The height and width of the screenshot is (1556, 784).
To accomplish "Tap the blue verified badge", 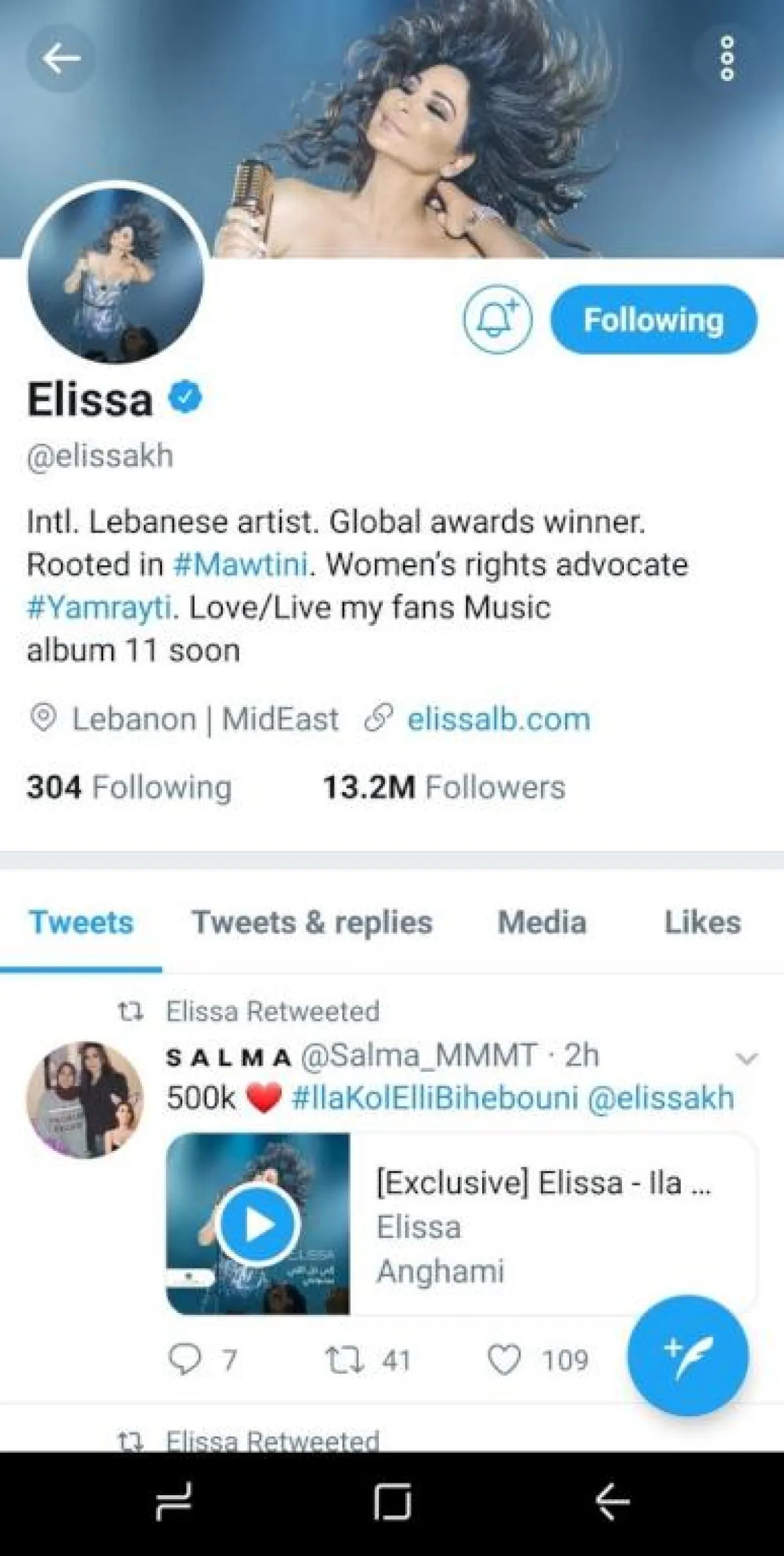I will pos(186,397).
